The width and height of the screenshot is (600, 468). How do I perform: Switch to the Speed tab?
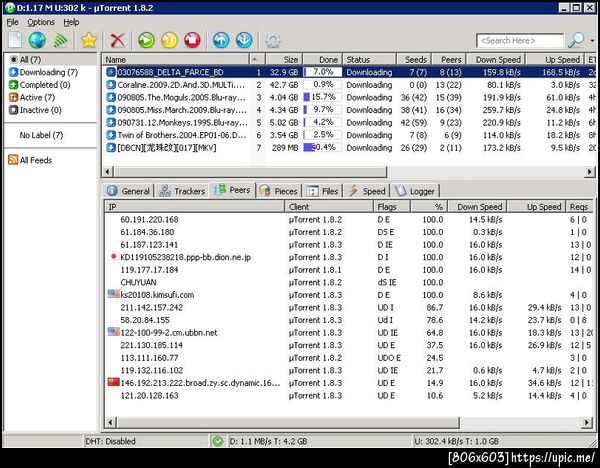[366, 191]
